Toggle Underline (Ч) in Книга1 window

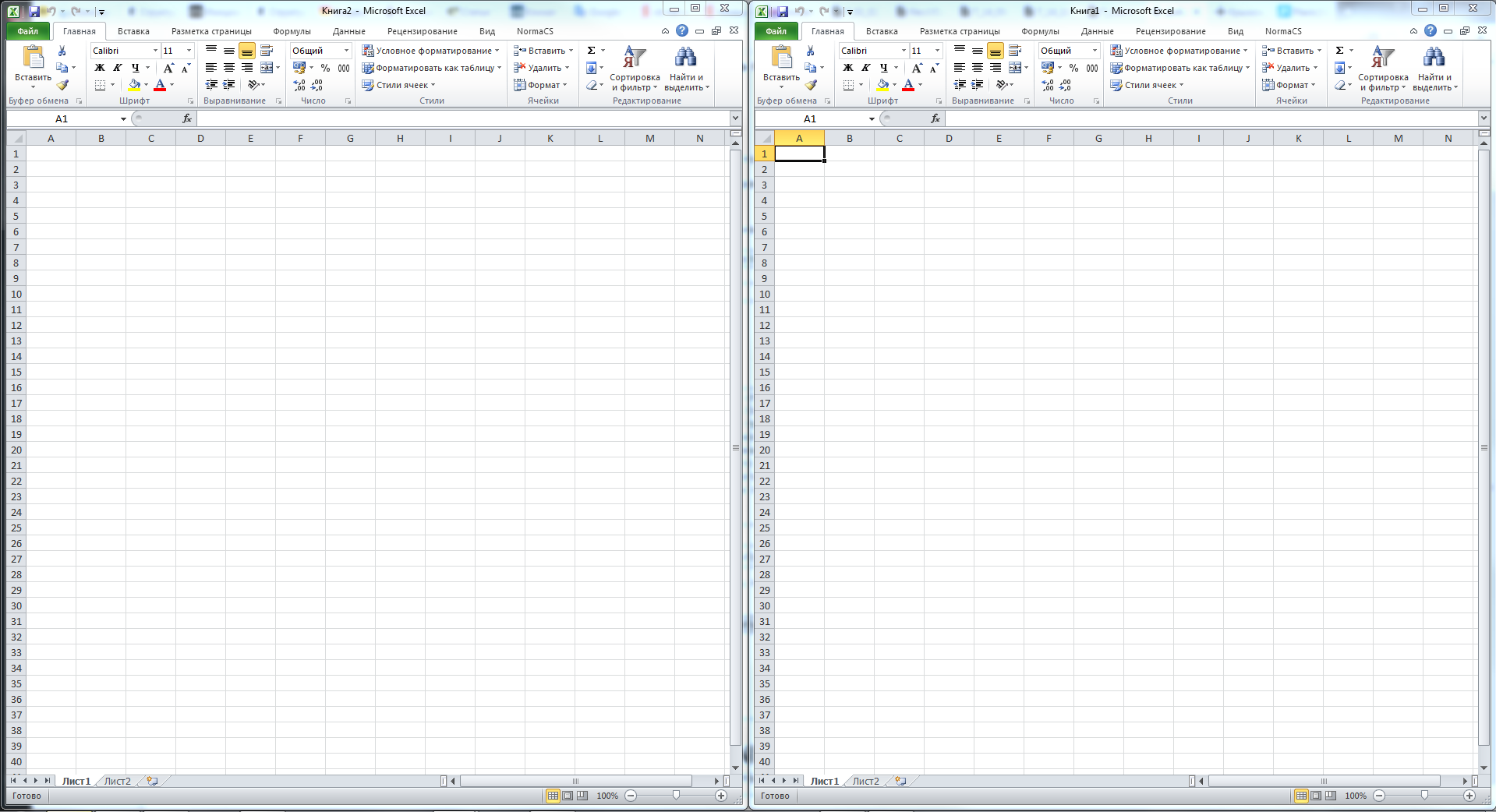click(x=884, y=68)
